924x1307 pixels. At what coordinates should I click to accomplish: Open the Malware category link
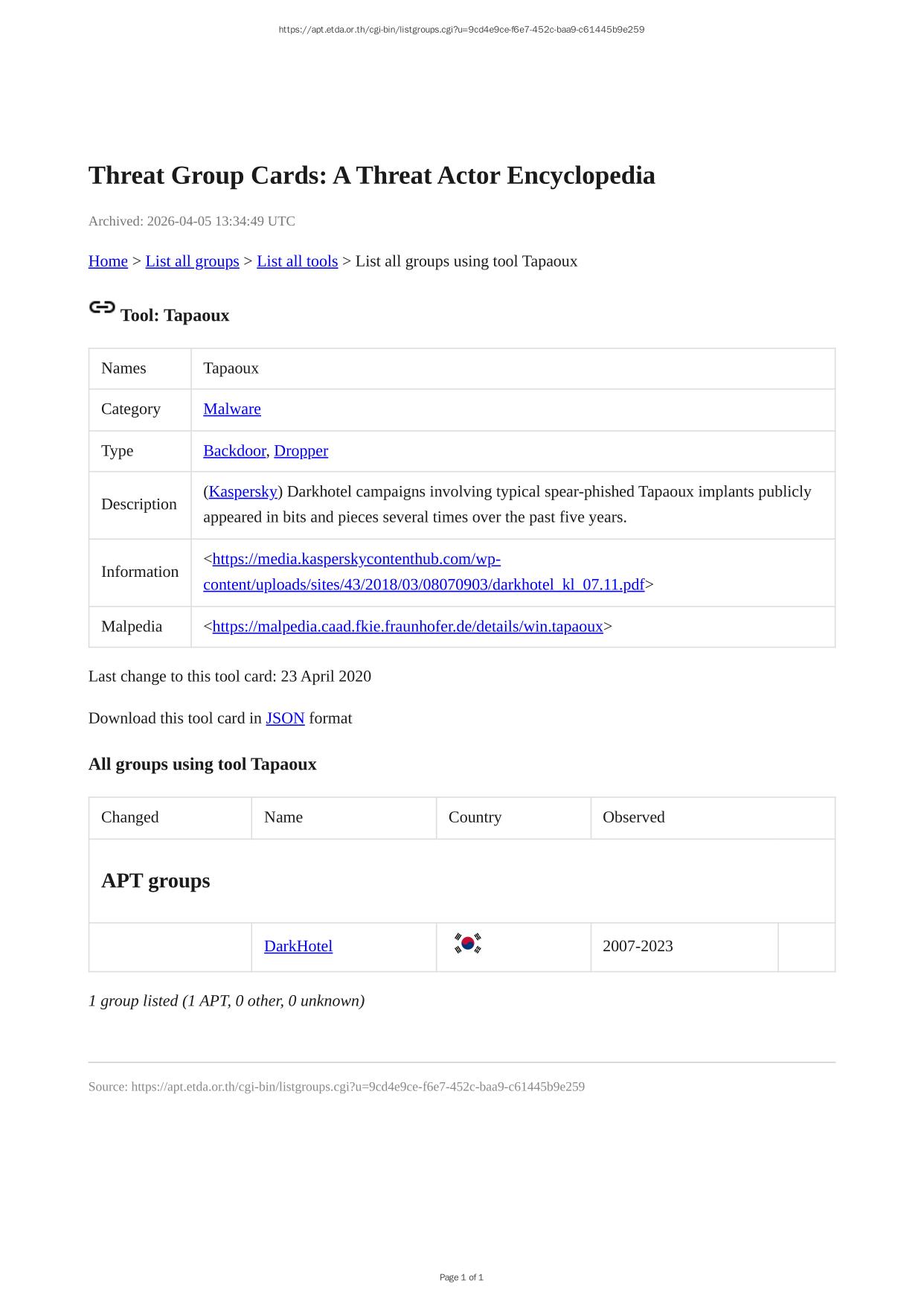coord(231,409)
